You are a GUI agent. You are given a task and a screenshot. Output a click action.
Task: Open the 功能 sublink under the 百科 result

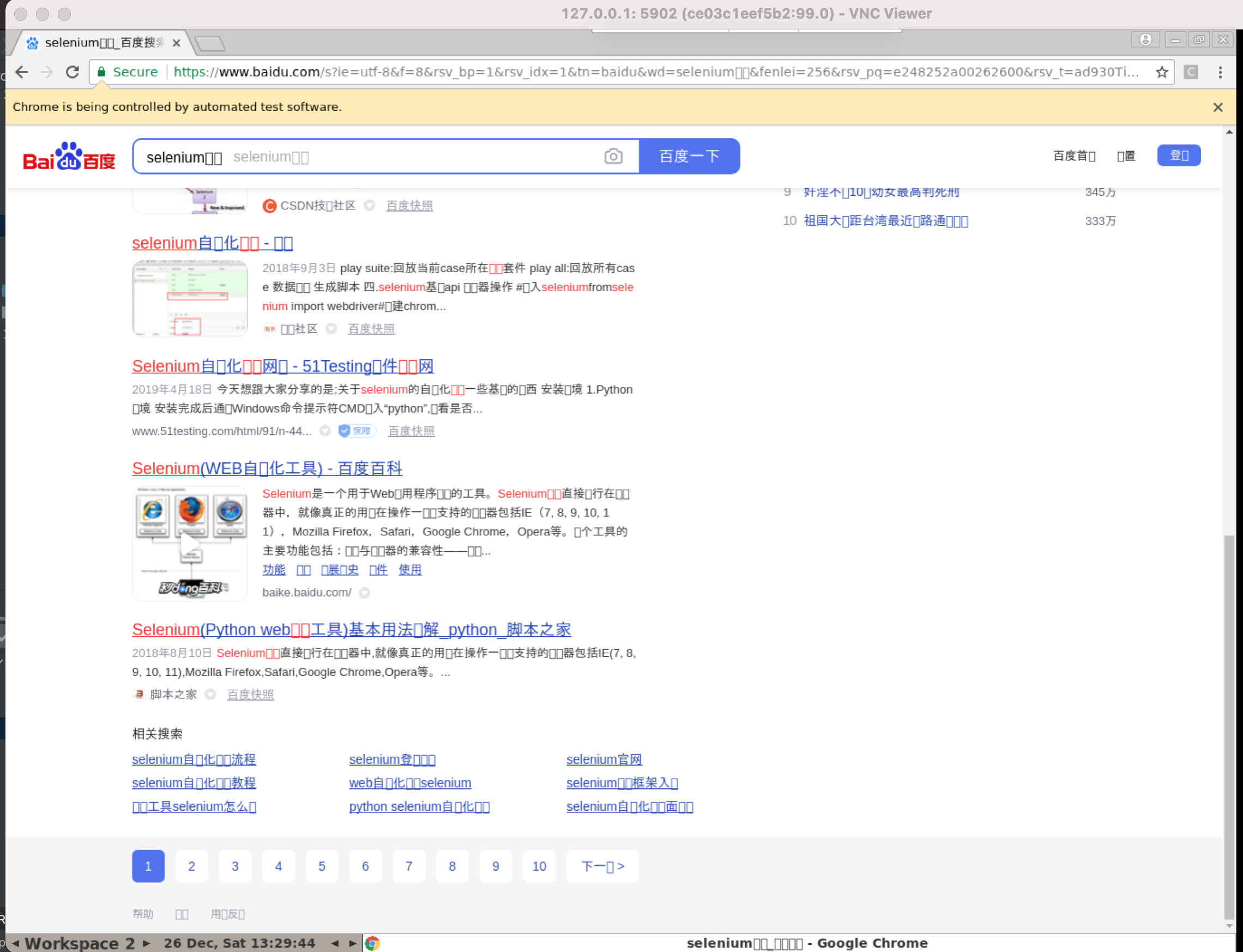274,569
